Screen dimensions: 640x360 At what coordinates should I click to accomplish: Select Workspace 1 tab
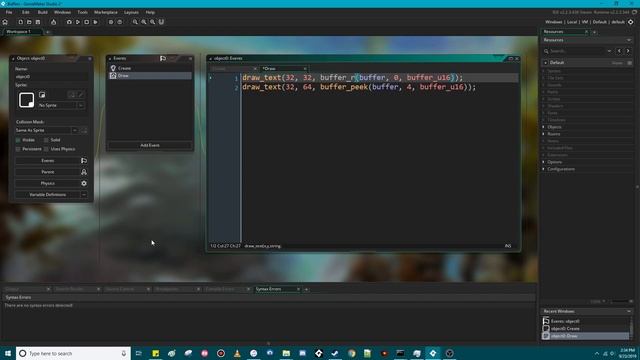pos(22,31)
